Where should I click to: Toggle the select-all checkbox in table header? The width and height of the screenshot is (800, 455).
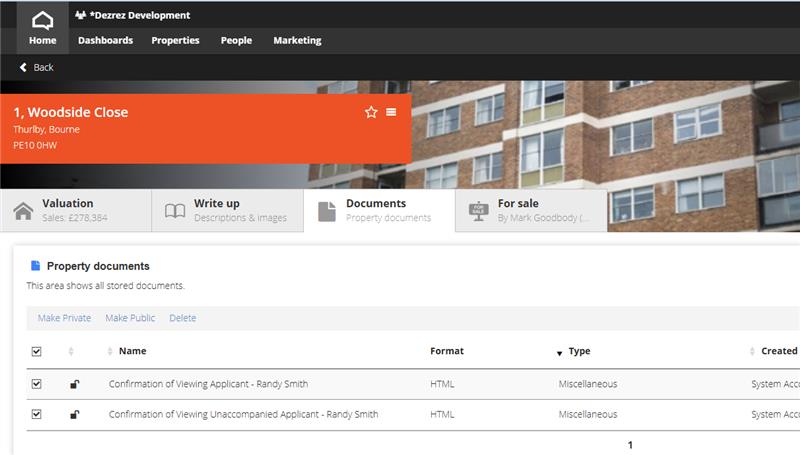37,351
